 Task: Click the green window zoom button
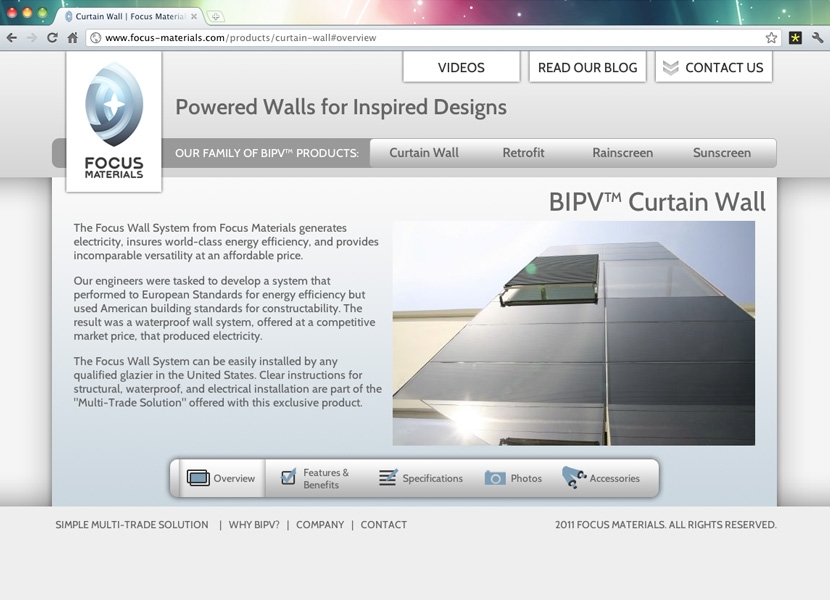tap(41, 13)
